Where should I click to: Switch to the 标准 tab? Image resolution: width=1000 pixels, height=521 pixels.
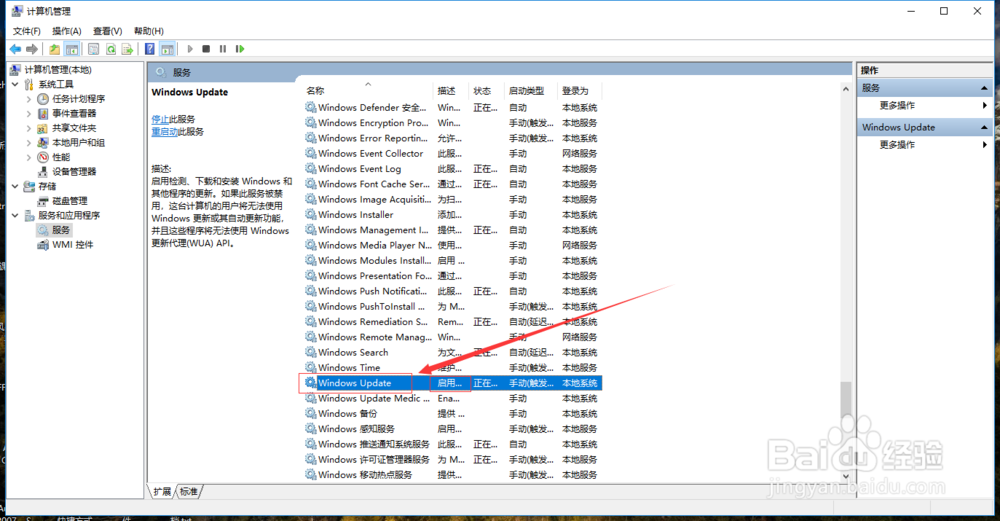pyautogui.click(x=189, y=492)
